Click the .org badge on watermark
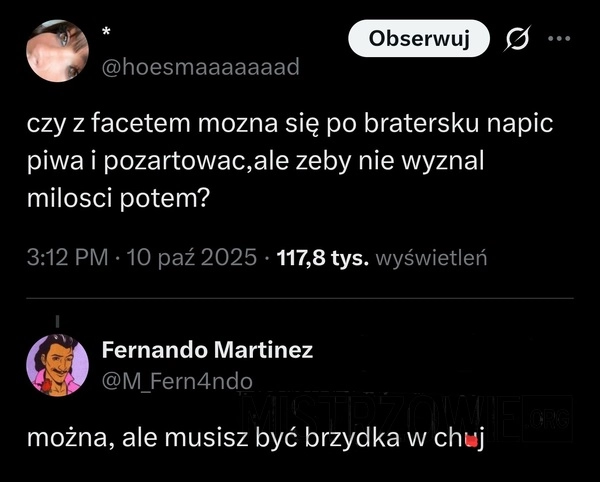The width and height of the screenshot is (600, 482). [x=549, y=419]
